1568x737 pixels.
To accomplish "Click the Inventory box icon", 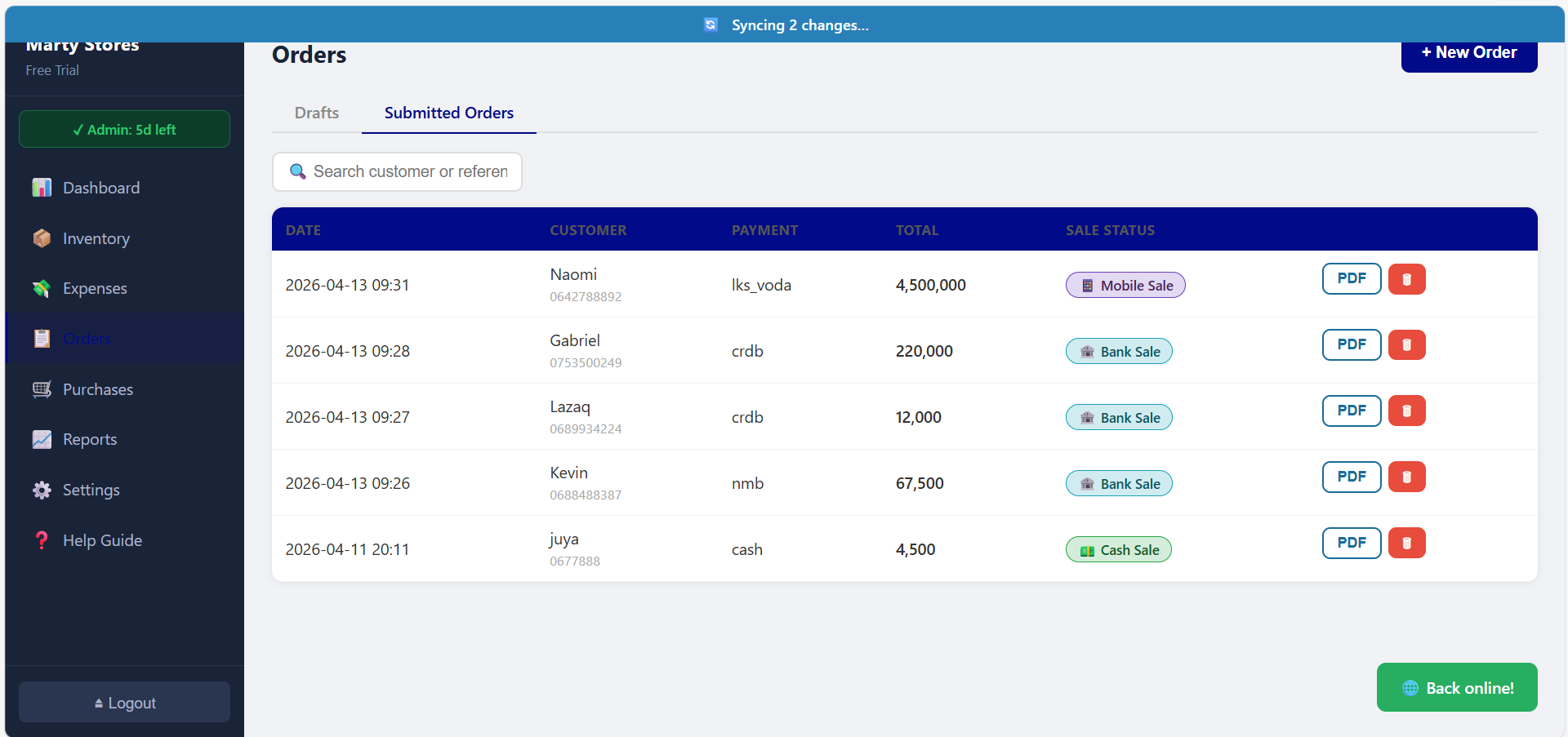I will coord(42,238).
